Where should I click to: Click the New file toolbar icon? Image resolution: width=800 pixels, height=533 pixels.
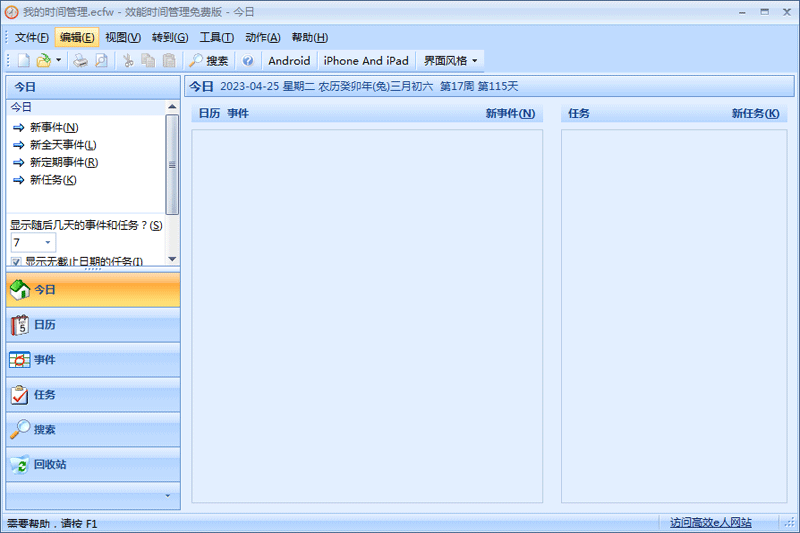pyautogui.click(x=23, y=61)
